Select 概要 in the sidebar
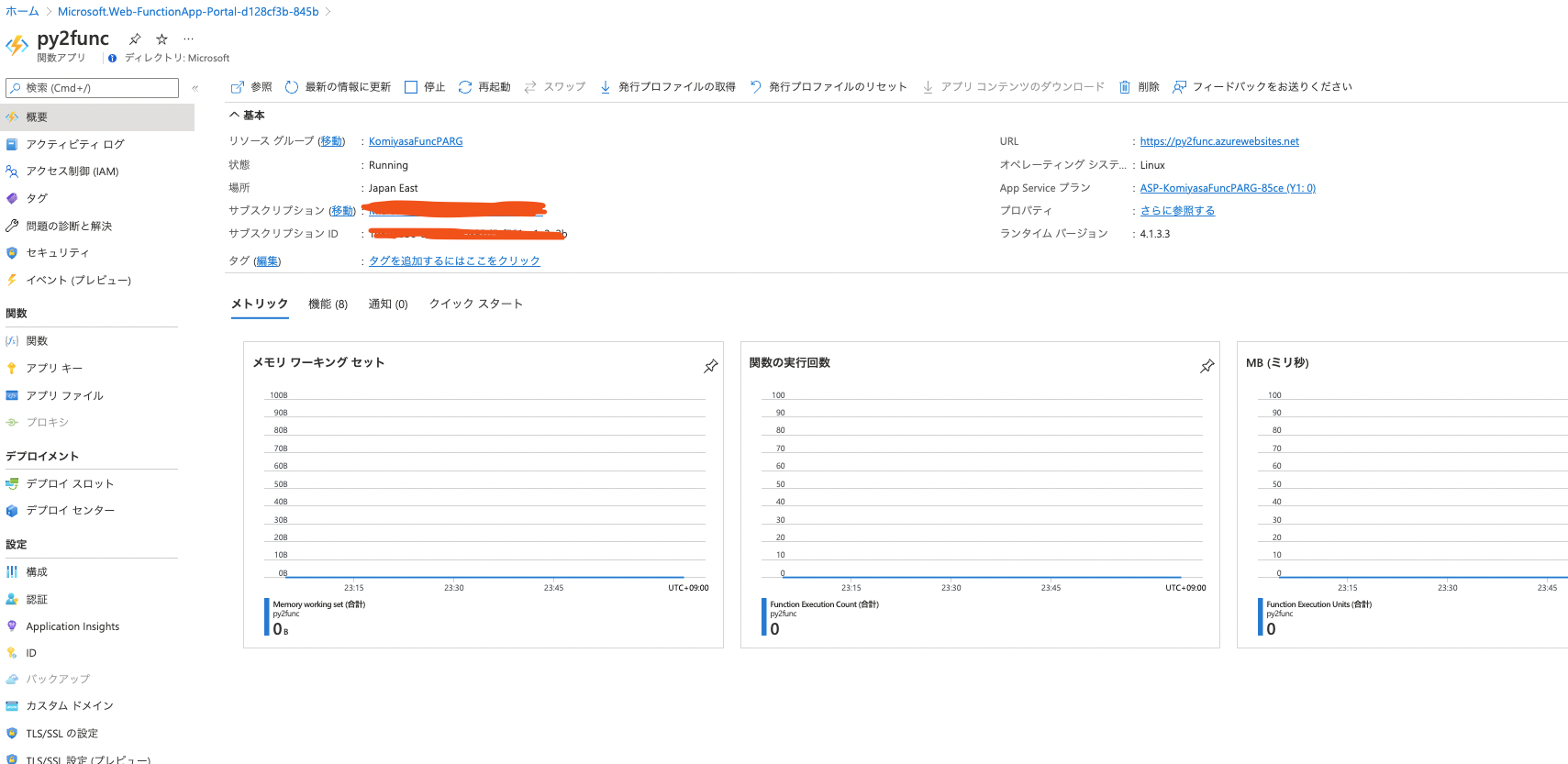 [x=97, y=117]
